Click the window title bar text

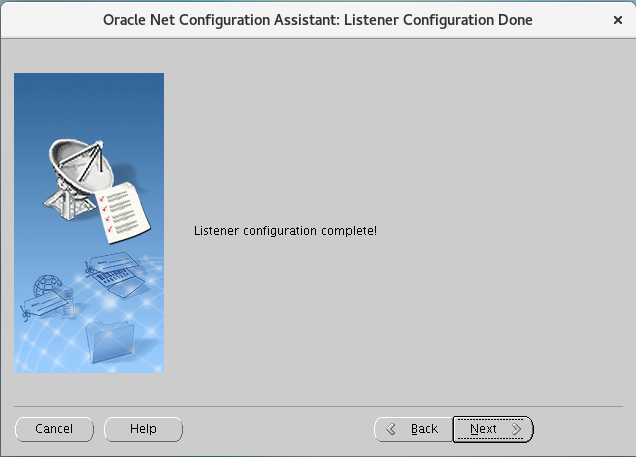coord(318,20)
